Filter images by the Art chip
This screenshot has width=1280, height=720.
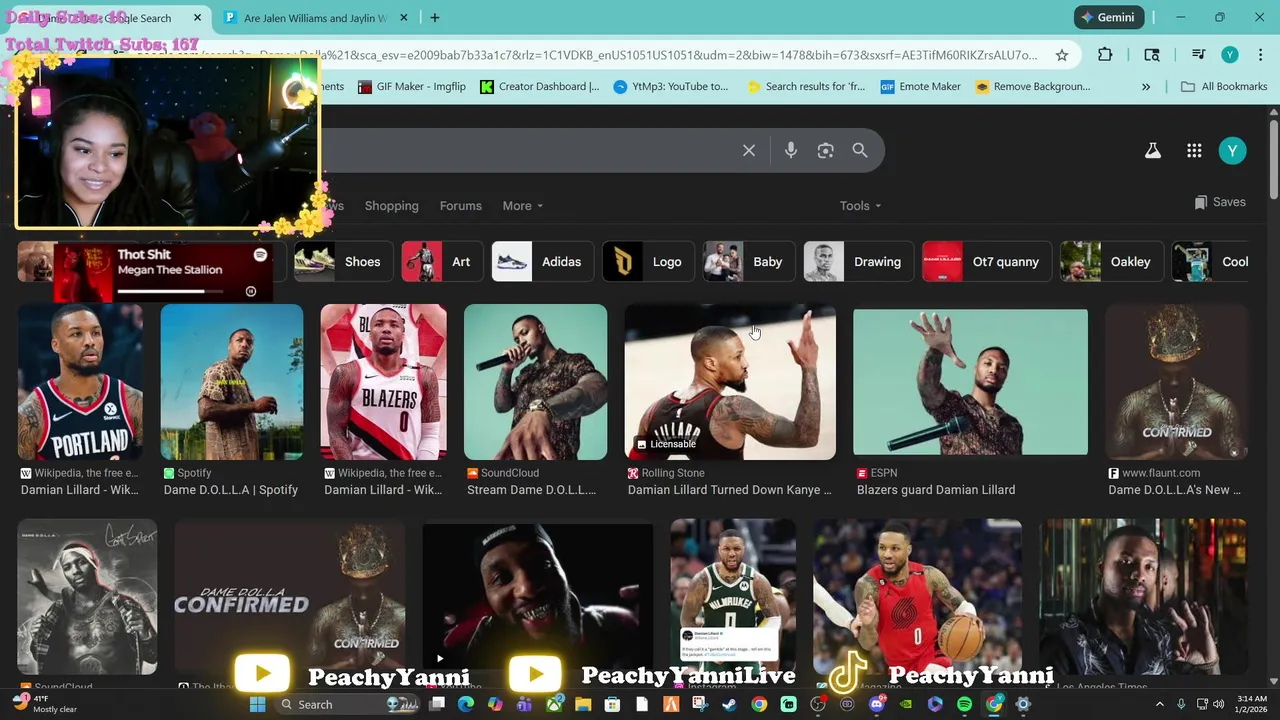point(441,262)
